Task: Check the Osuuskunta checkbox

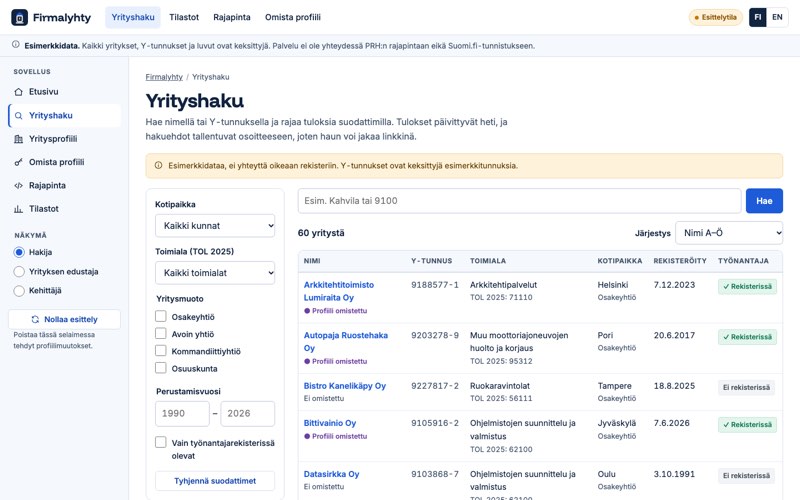Action: click(x=161, y=368)
